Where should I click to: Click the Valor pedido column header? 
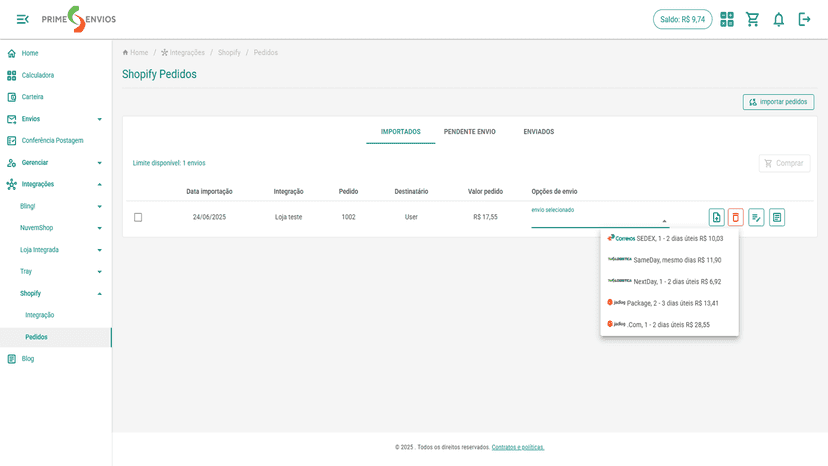tap(485, 192)
